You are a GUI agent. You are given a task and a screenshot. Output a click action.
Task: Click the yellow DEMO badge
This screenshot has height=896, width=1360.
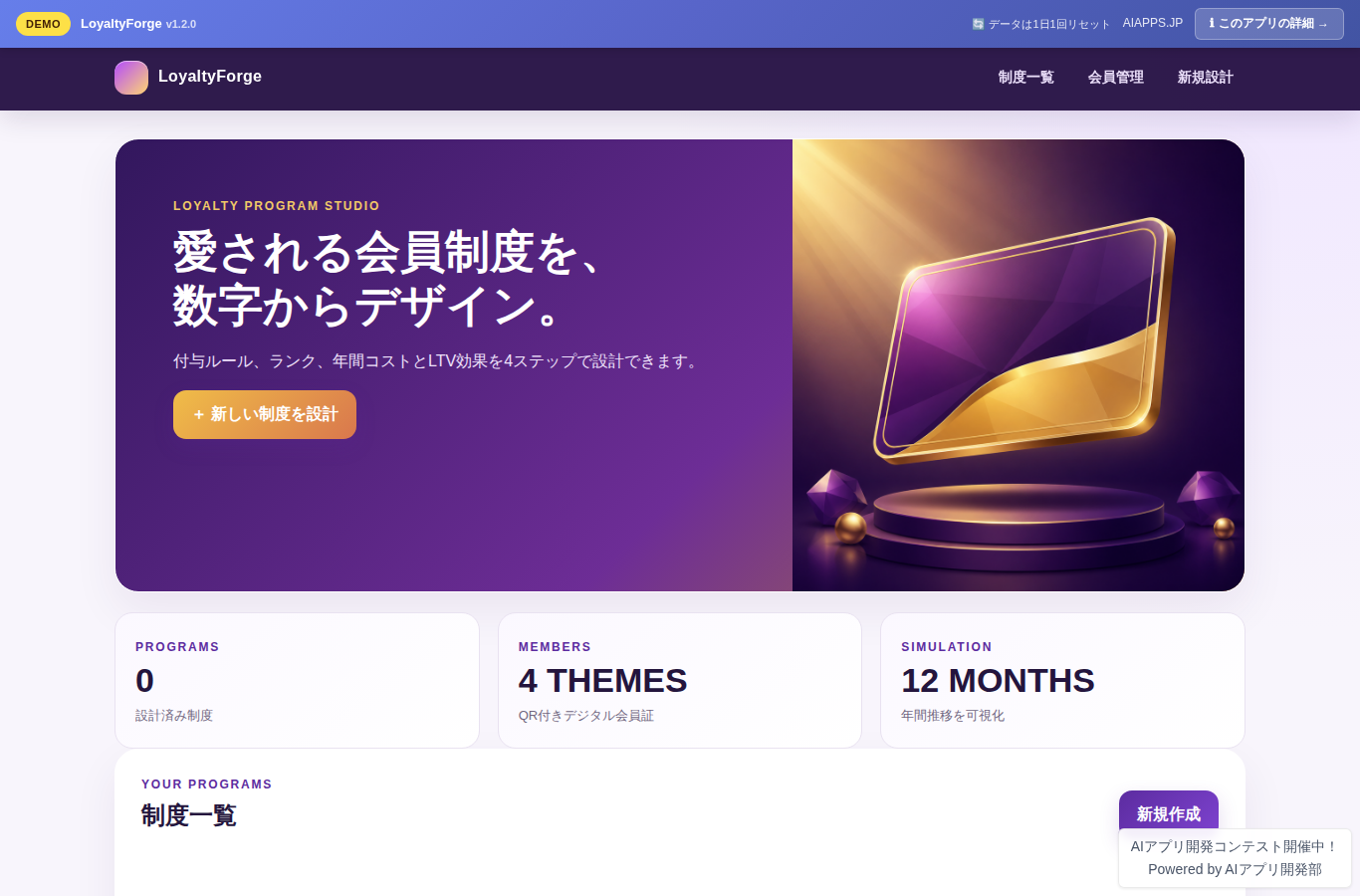click(43, 24)
